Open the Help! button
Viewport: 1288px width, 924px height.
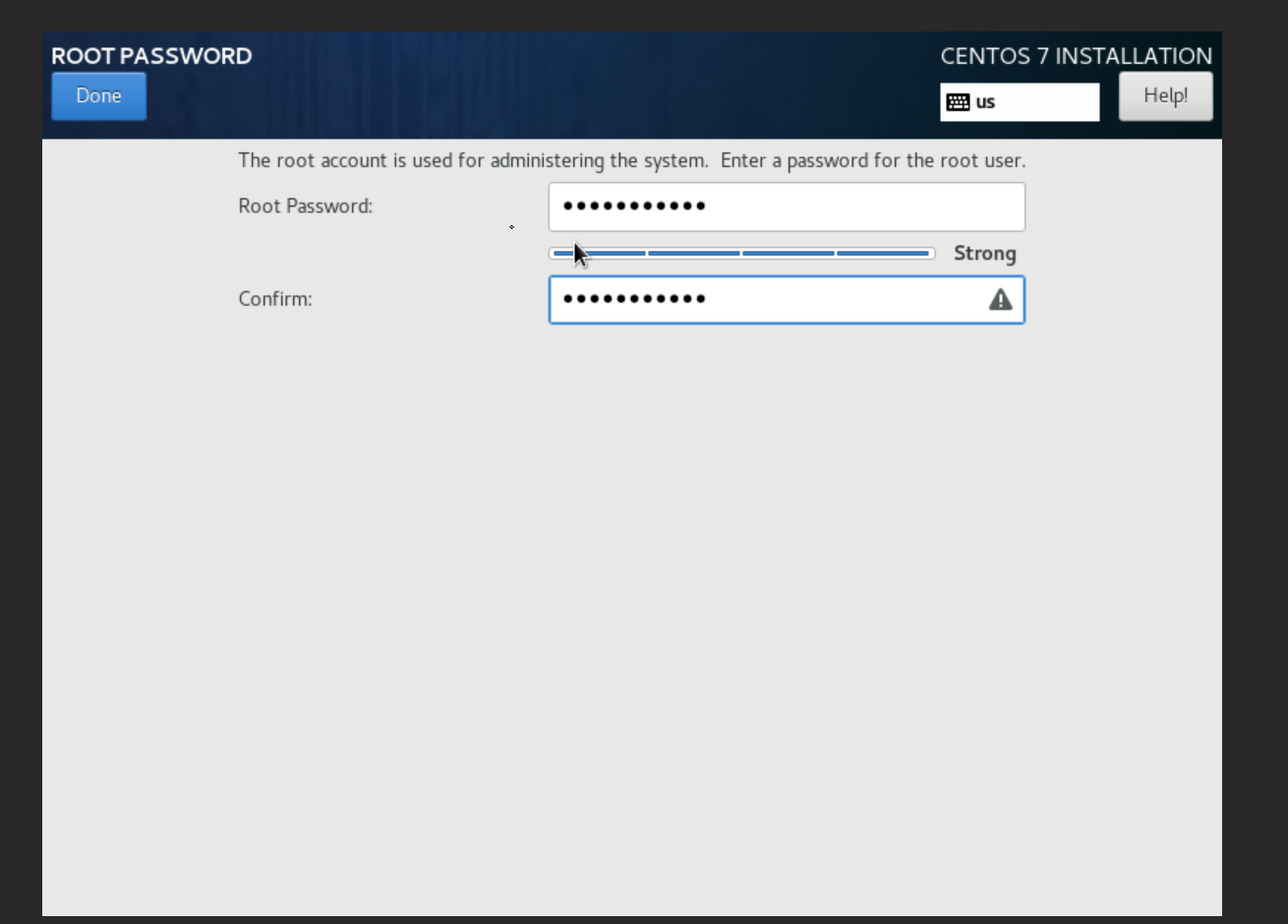(1165, 96)
